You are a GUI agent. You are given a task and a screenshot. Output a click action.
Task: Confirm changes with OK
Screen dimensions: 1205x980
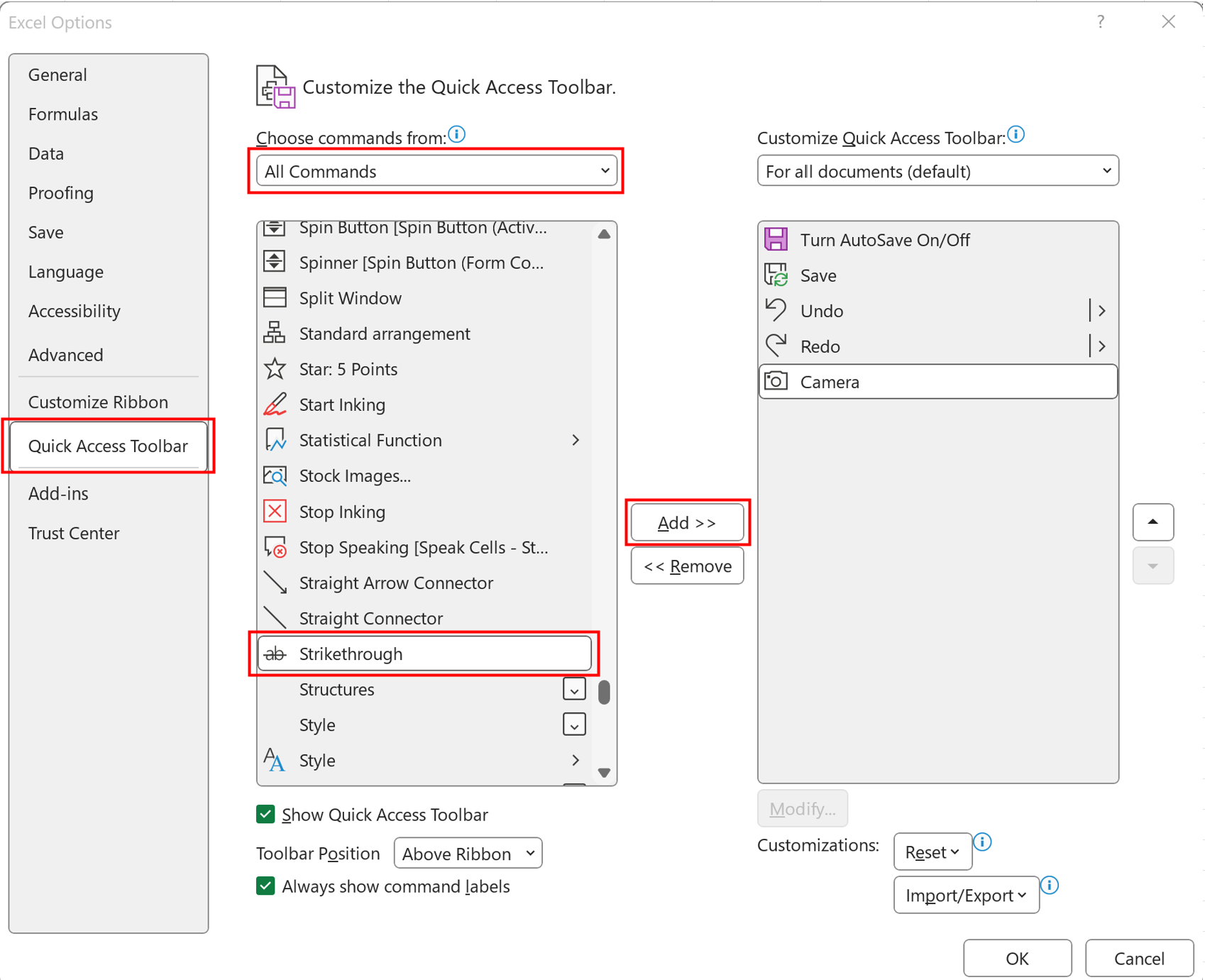point(1017,958)
